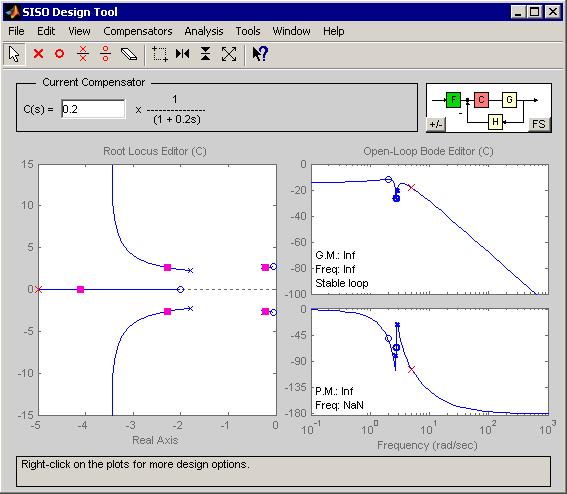Click the H sensor block
The height and width of the screenshot is (494, 567).
point(495,122)
